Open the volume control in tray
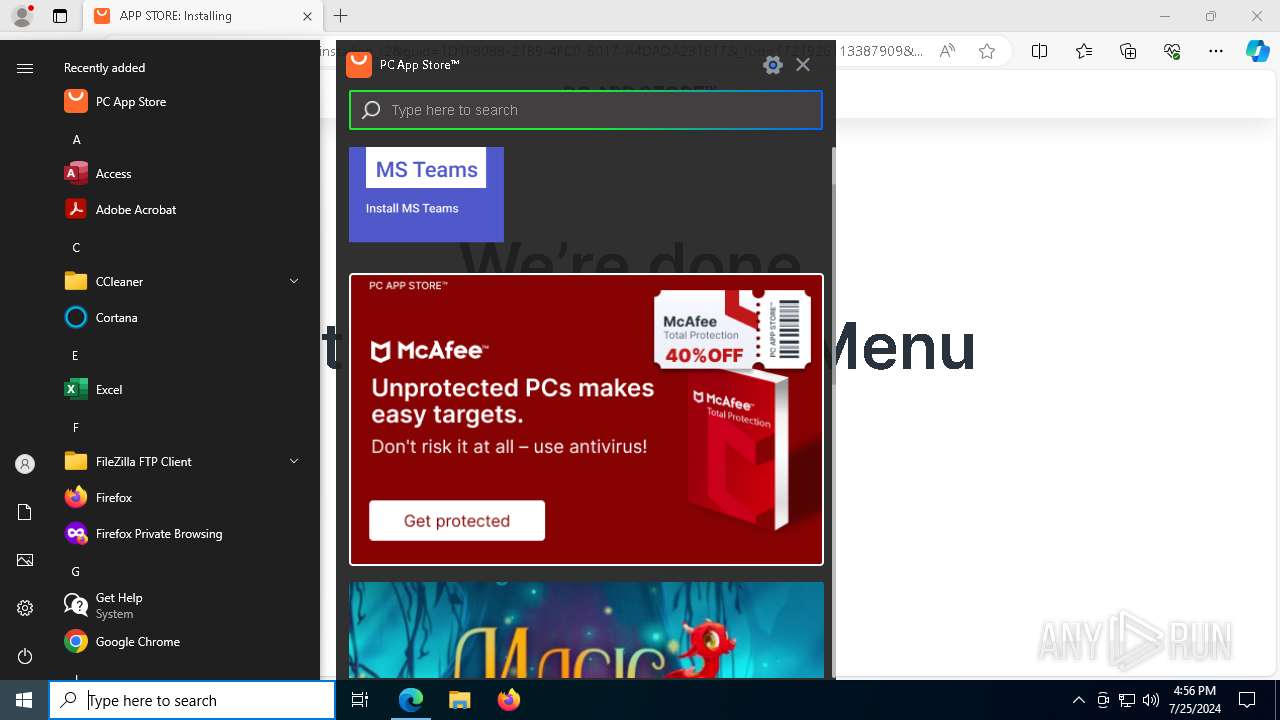This screenshot has height=720, width=1280. tap(1151, 700)
